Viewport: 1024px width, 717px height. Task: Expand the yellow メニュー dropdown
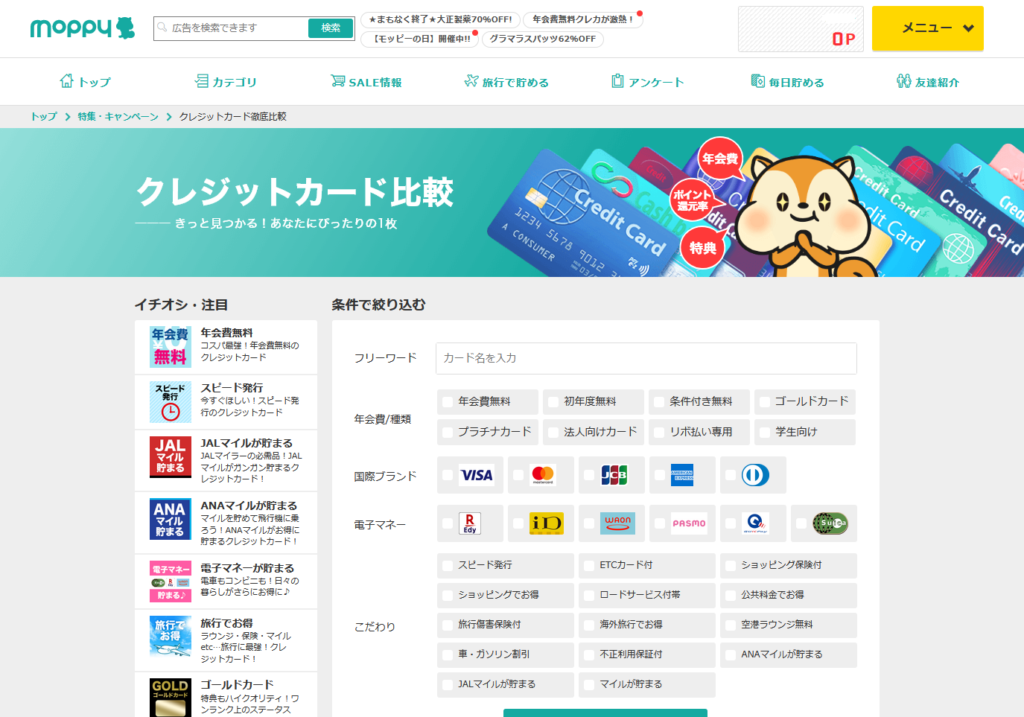click(x=927, y=28)
